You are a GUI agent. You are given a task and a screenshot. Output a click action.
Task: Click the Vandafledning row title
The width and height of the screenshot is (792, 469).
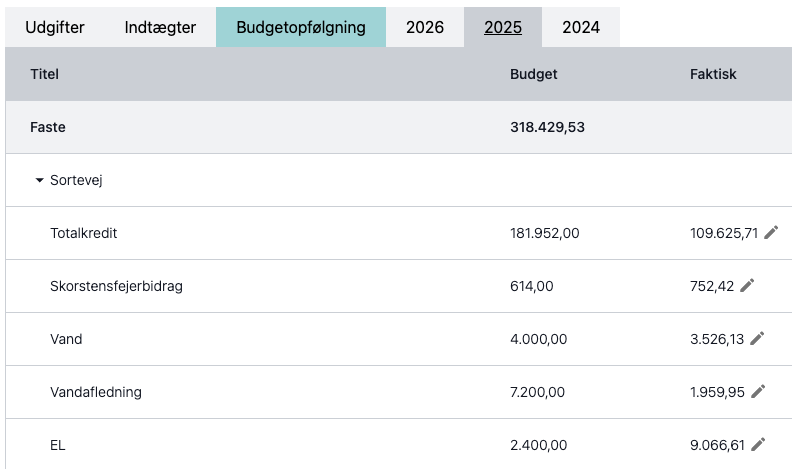tap(96, 392)
